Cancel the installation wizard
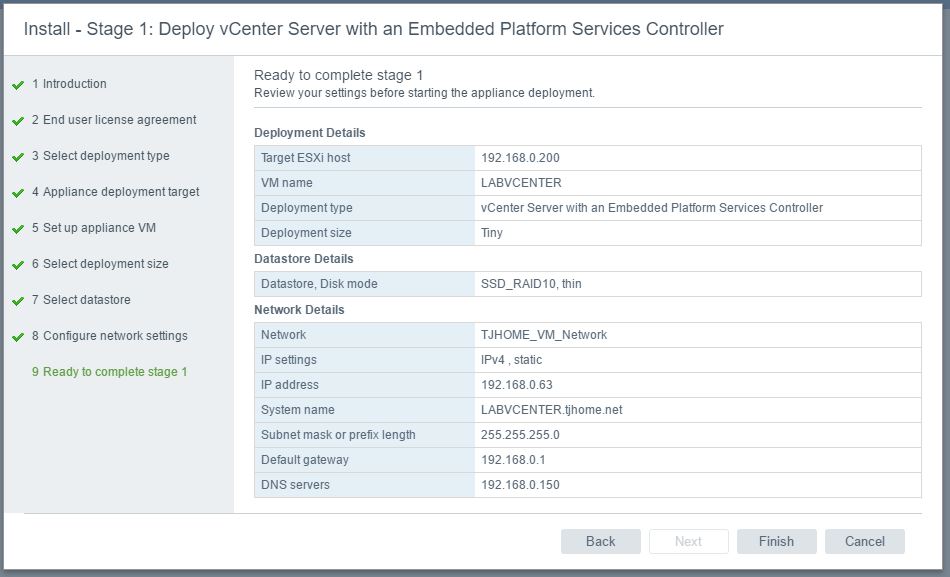Screen dimensions: 950x577 (865, 541)
